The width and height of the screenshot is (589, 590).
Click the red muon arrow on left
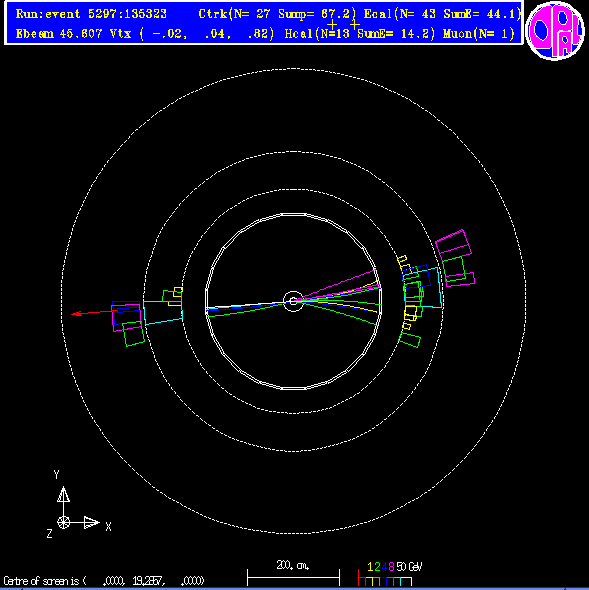pos(94,313)
